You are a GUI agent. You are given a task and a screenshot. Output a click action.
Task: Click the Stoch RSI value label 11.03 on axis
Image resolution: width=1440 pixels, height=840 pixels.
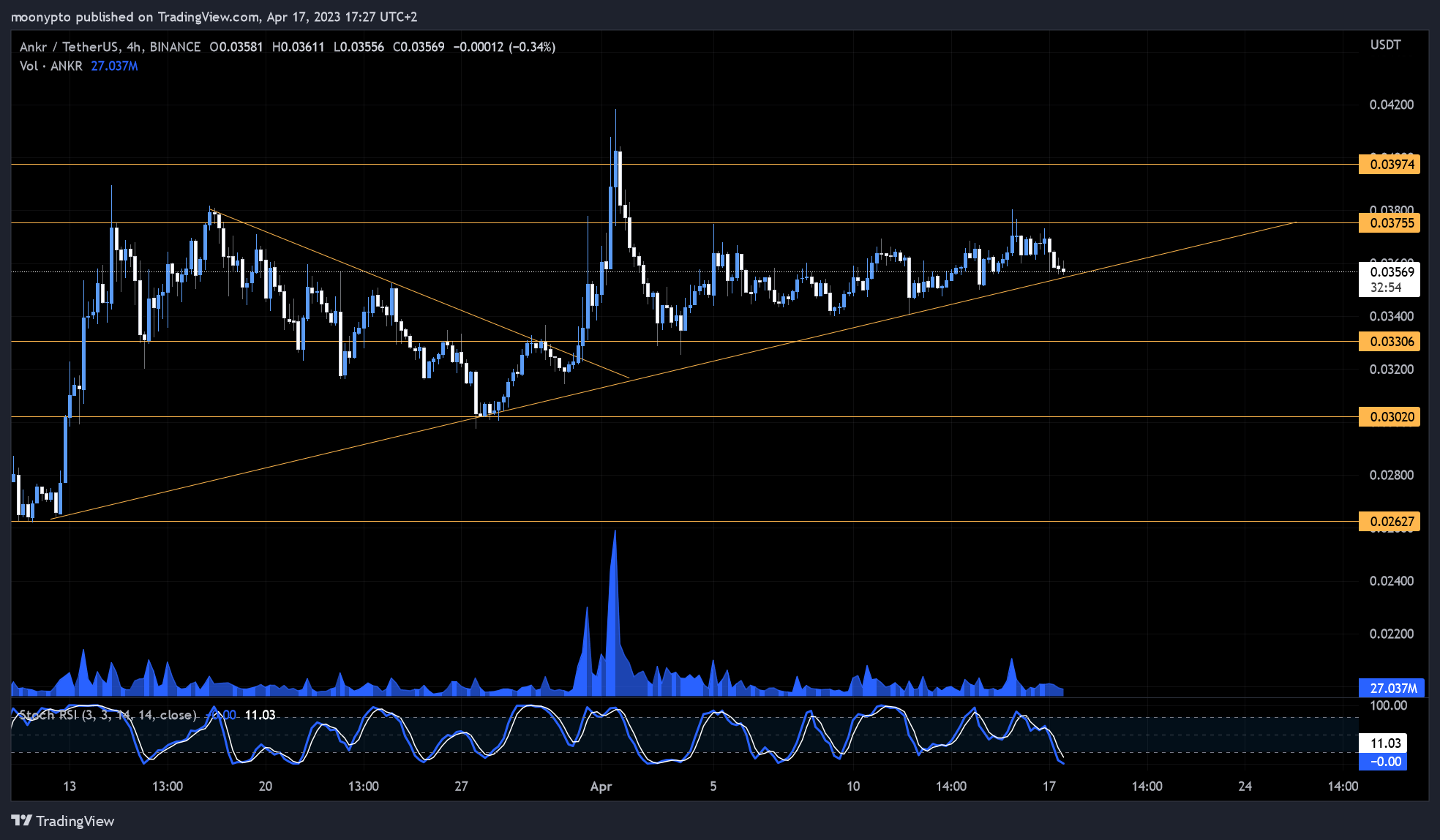click(x=1383, y=743)
